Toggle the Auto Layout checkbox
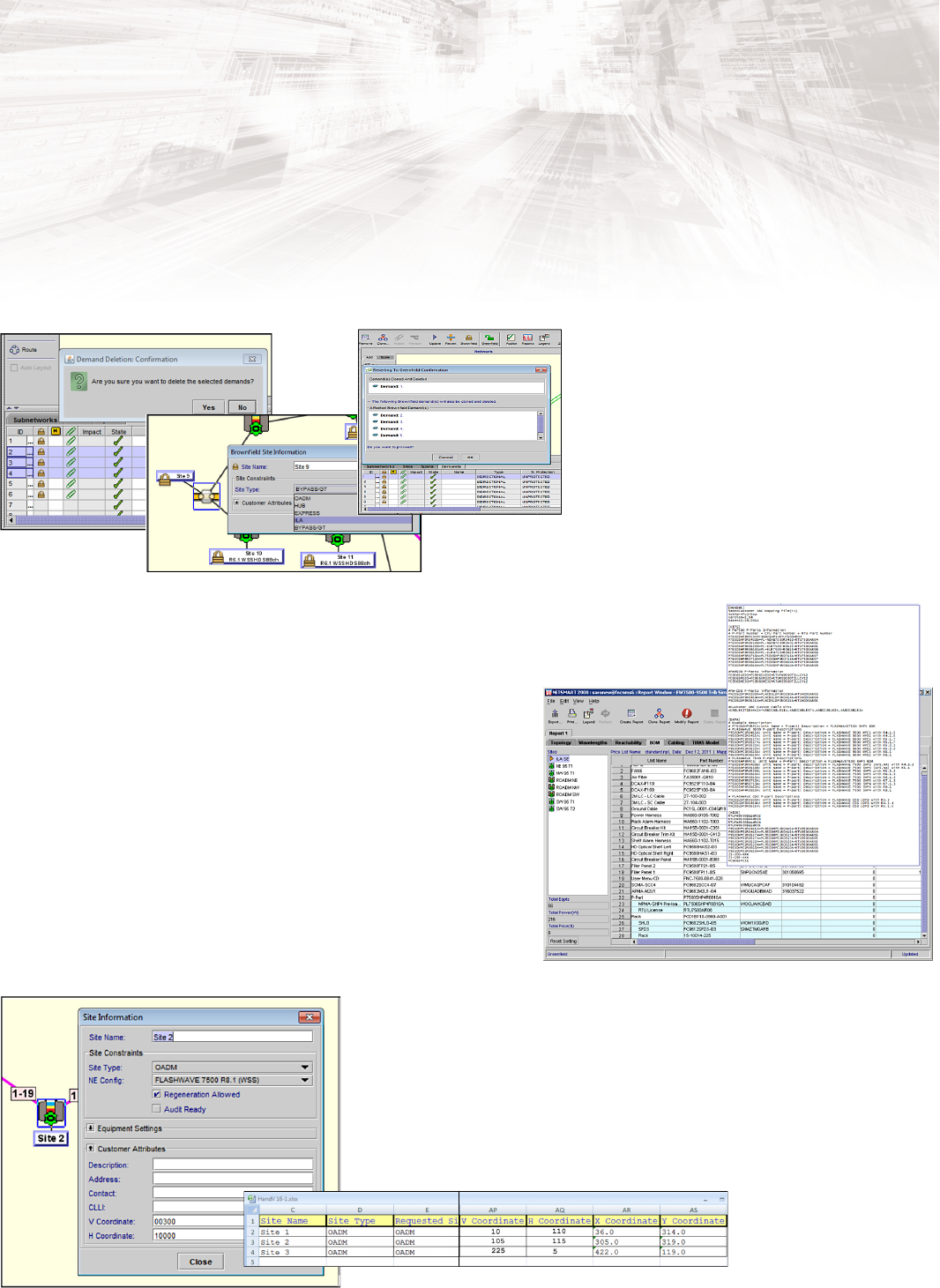 click(x=14, y=368)
